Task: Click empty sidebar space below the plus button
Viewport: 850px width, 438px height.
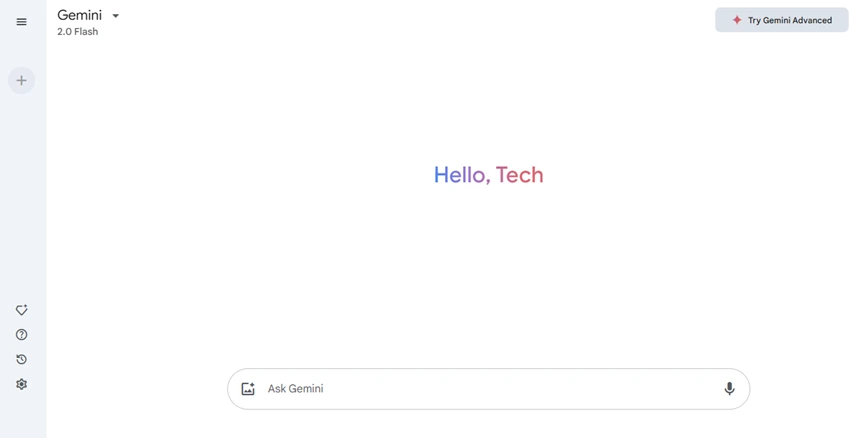Action: click(x=23, y=195)
